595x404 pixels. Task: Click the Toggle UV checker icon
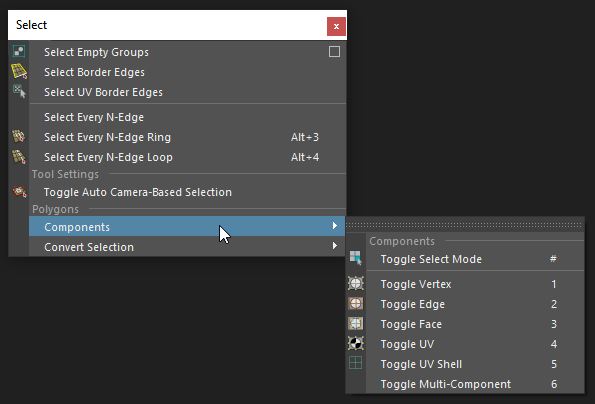click(356, 343)
